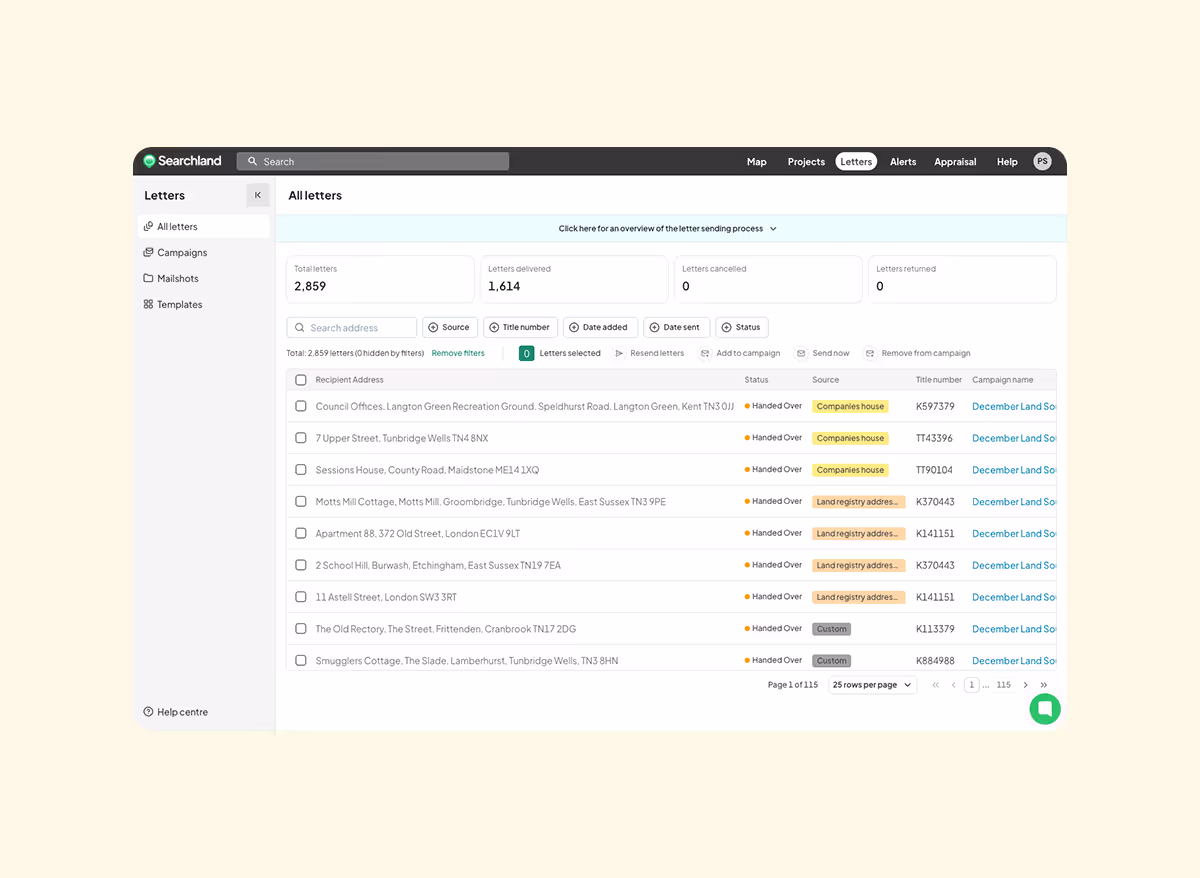
Task: Open campaign link for title TT43396
Action: pos(1014,439)
